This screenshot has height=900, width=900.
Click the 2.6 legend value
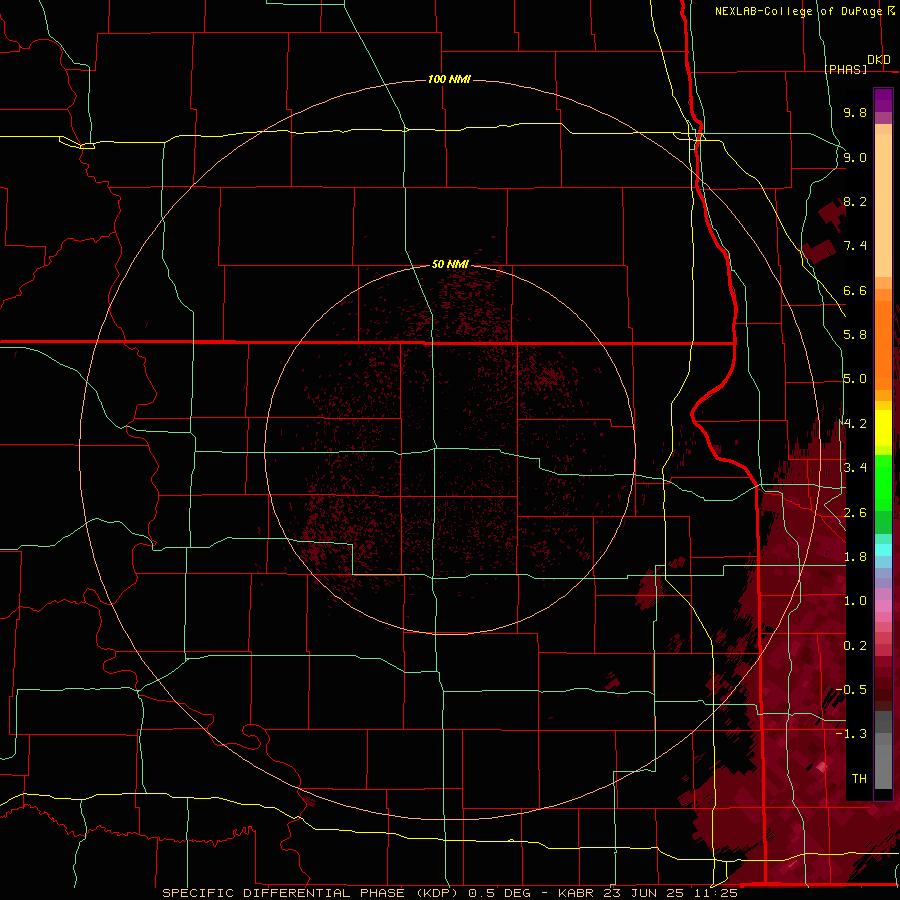[855, 513]
